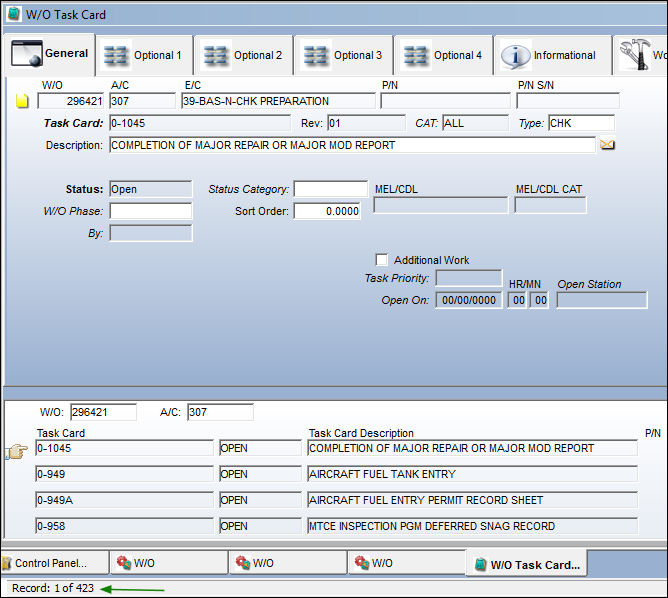
Task: Select task card row 0-949
Action: tap(124, 474)
